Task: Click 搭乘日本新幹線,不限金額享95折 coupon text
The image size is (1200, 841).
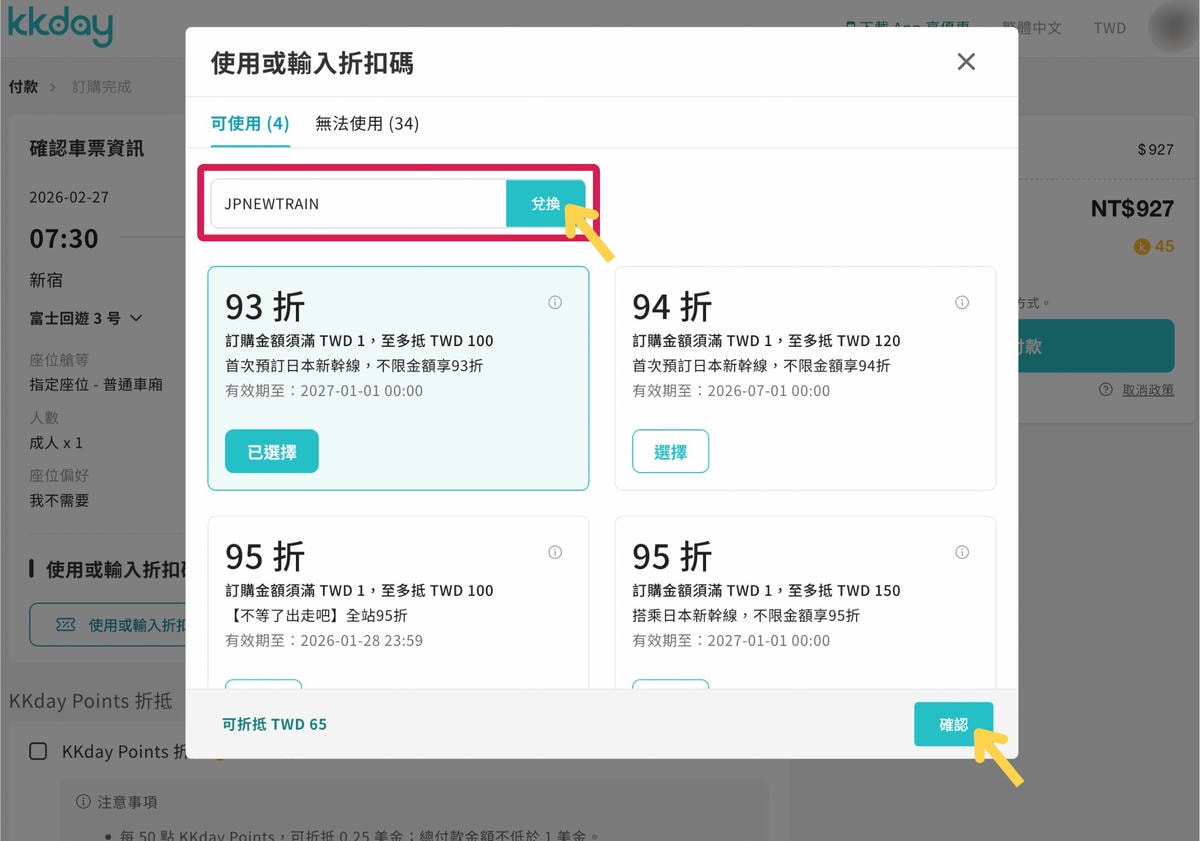Action: click(x=746, y=616)
